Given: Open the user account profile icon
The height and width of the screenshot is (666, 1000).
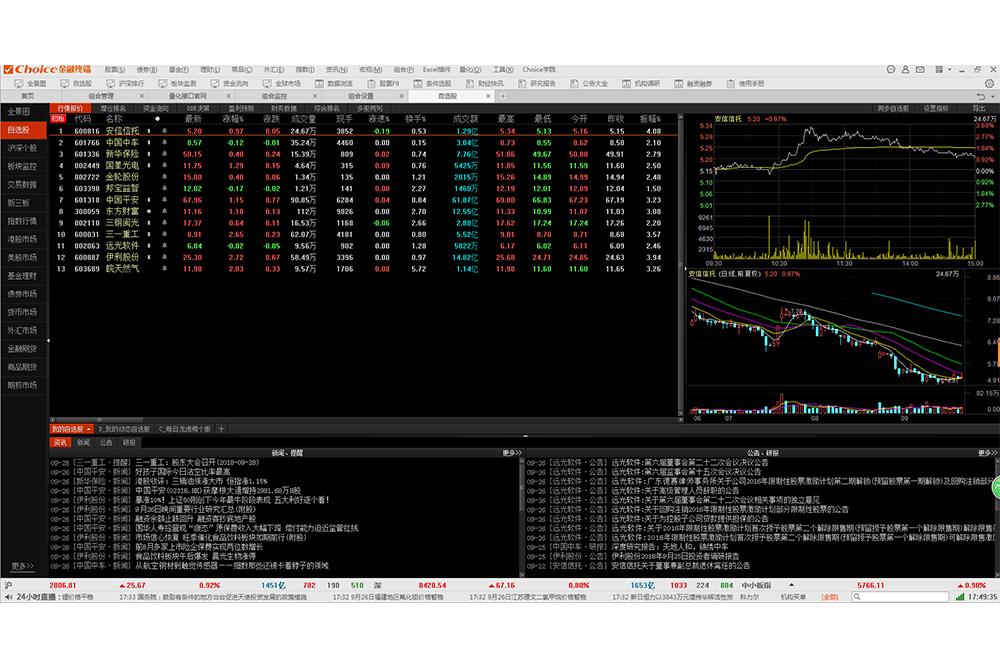Looking at the screenshot, I should click(x=905, y=70).
